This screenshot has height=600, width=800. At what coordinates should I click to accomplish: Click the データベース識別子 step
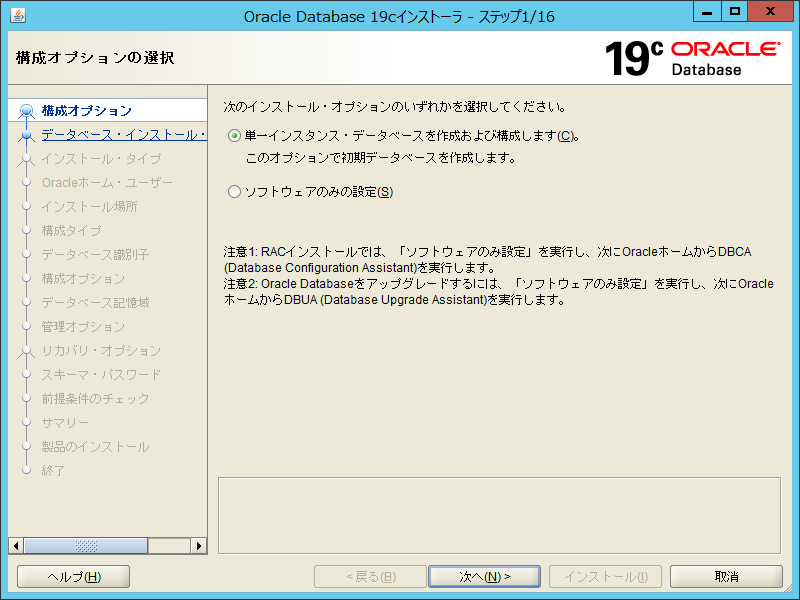tap(95, 255)
